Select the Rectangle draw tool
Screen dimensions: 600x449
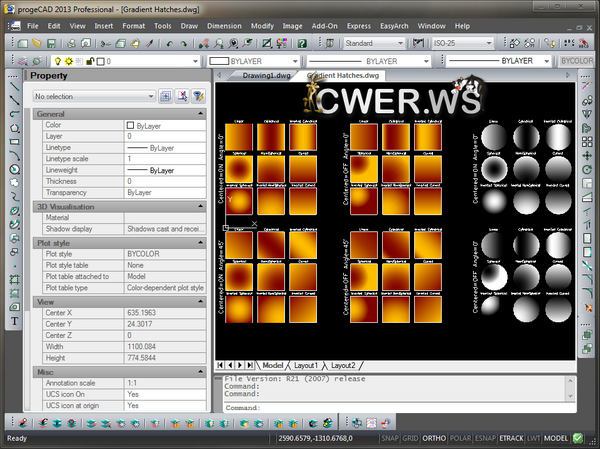pos(15,142)
